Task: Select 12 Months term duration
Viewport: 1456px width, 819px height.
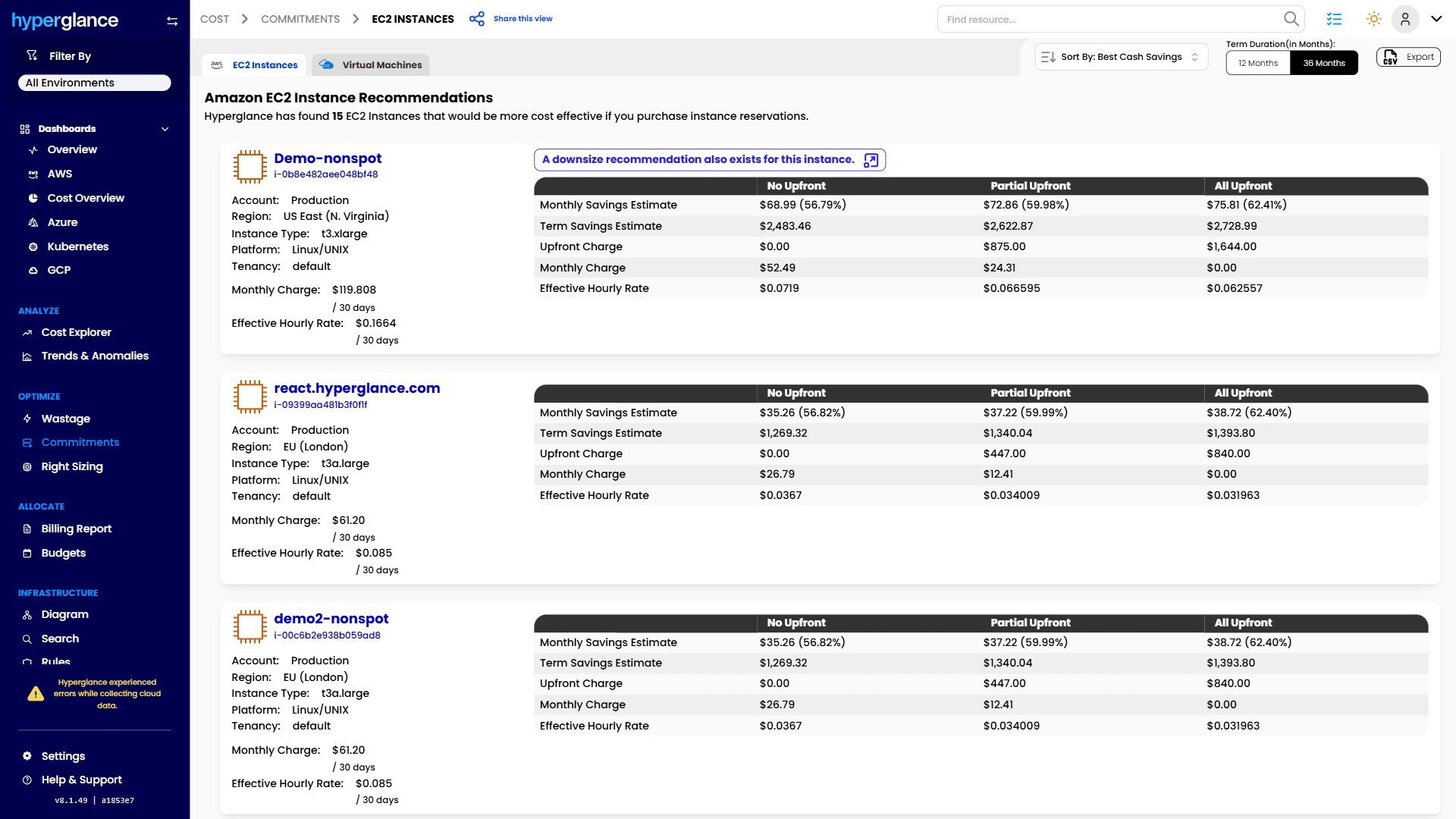Action: pos(1257,63)
